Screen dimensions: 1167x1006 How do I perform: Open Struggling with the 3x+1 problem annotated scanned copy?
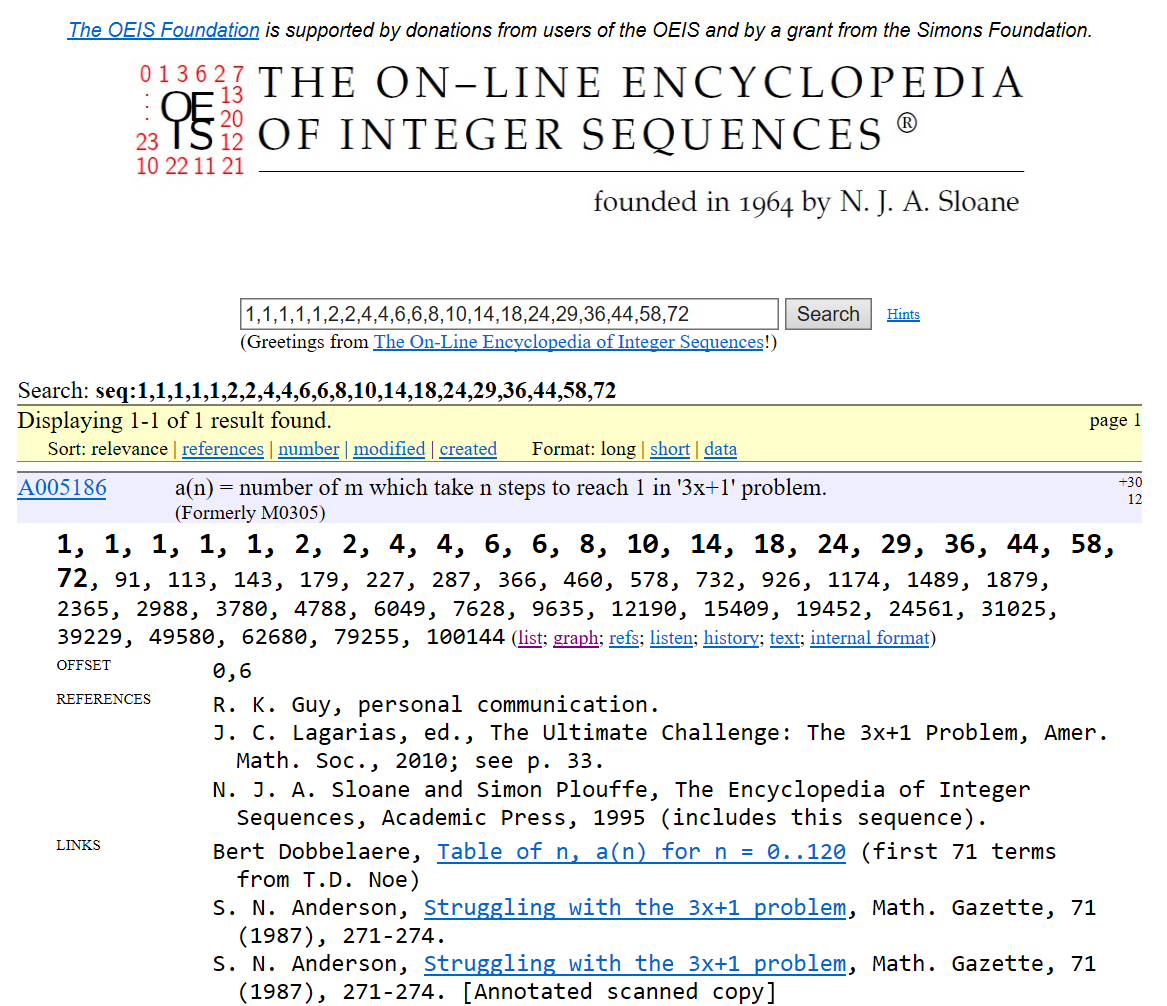[635, 963]
